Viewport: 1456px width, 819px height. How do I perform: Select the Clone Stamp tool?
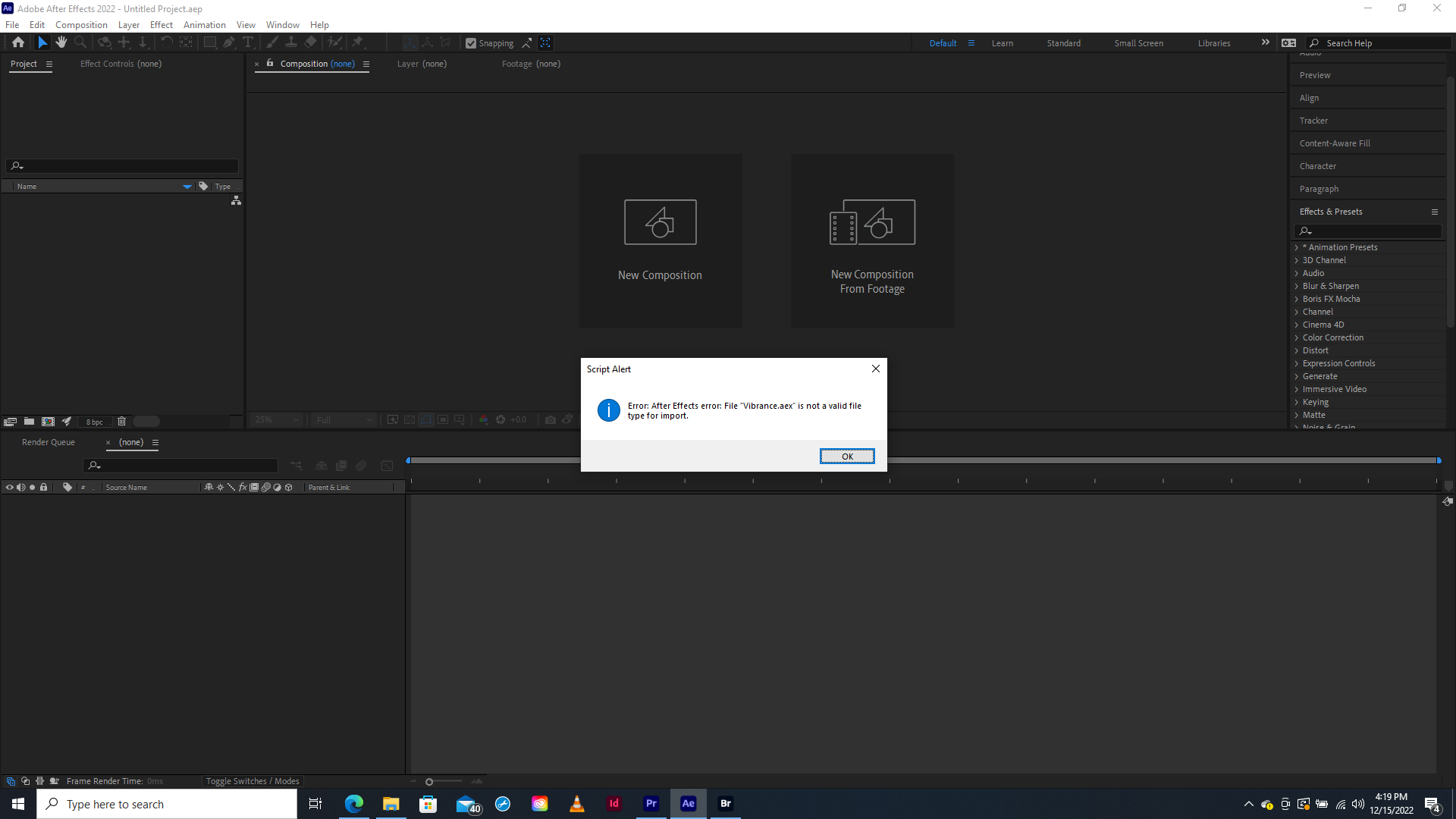coord(291,42)
